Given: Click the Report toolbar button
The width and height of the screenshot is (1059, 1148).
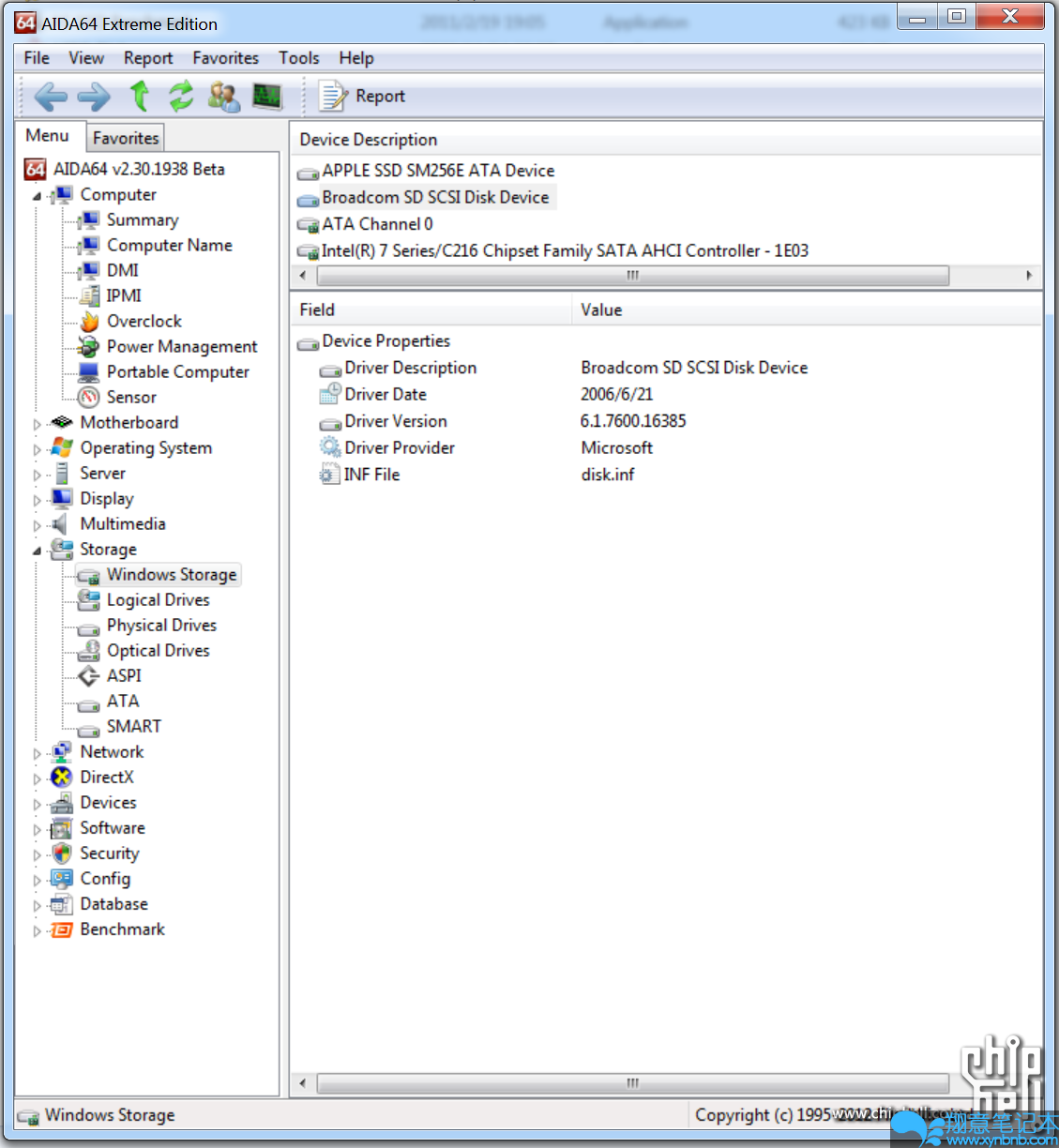Looking at the screenshot, I should pyautogui.click(x=362, y=96).
